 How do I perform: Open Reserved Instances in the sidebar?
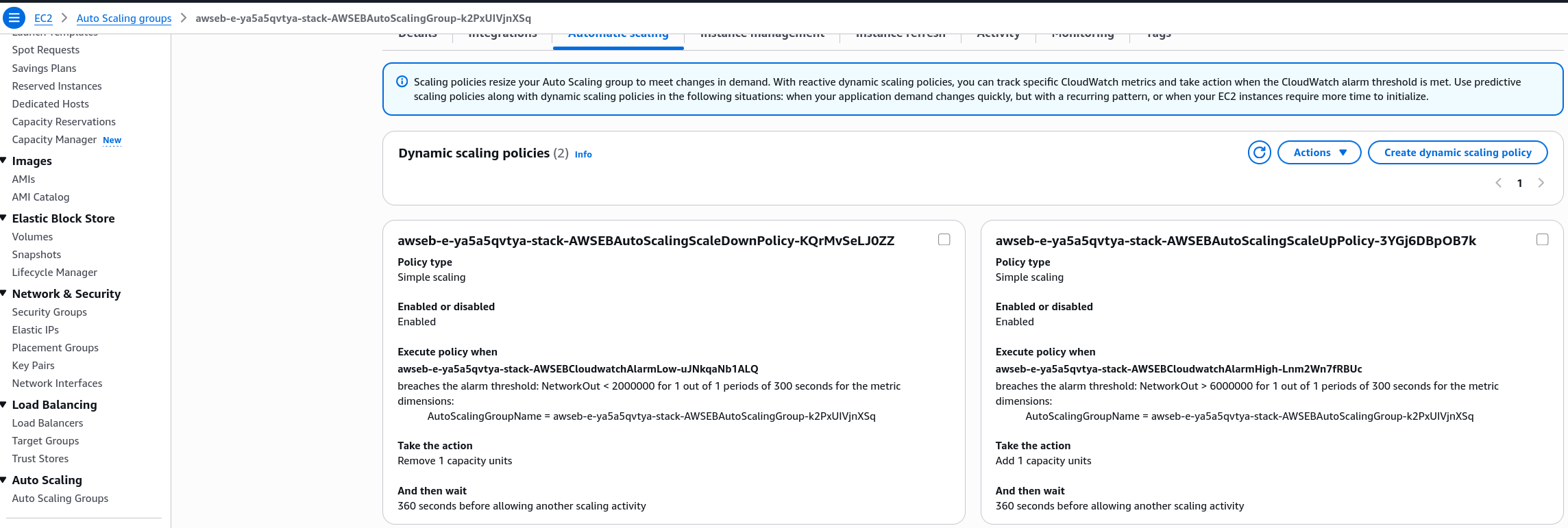(57, 86)
